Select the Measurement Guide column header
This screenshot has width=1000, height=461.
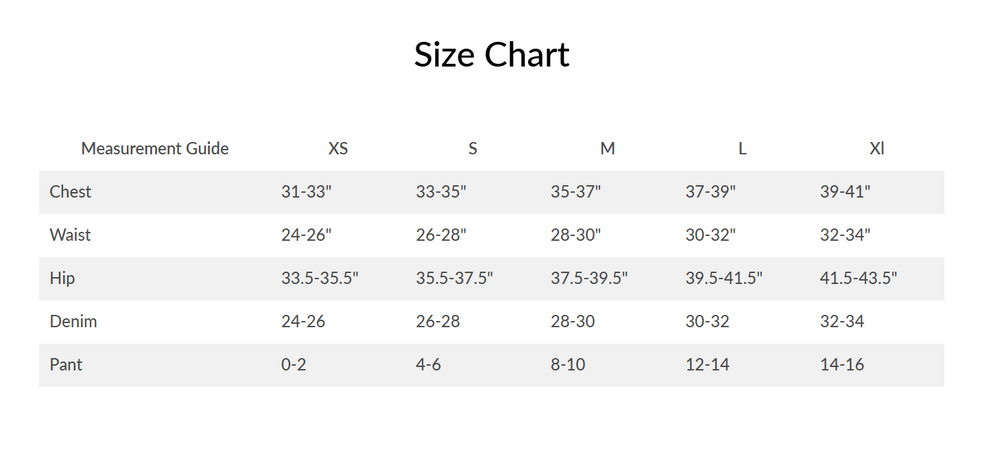(x=155, y=149)
